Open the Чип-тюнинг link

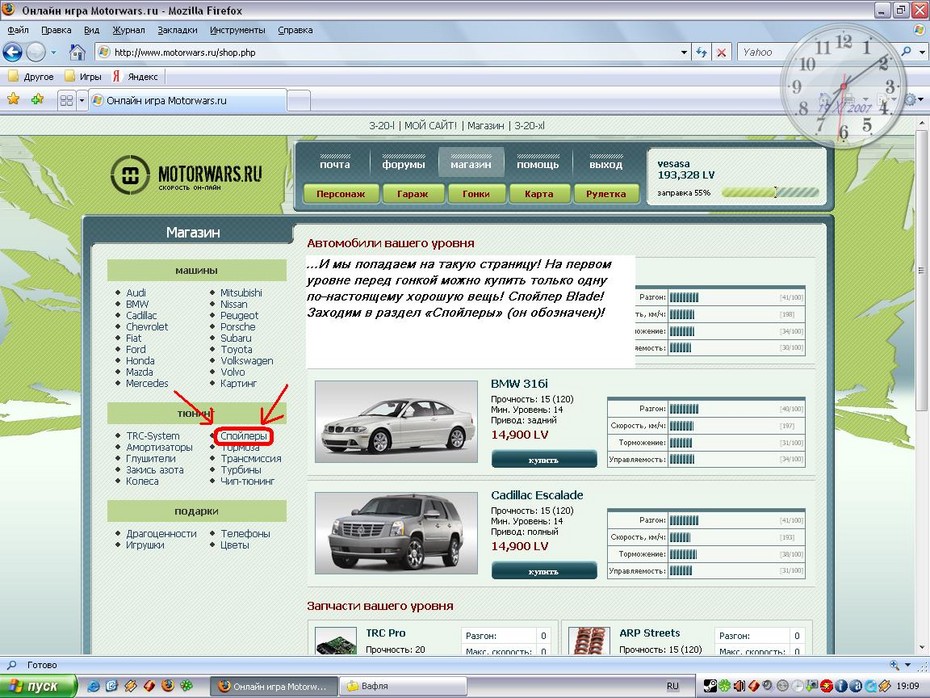[247, 481]
